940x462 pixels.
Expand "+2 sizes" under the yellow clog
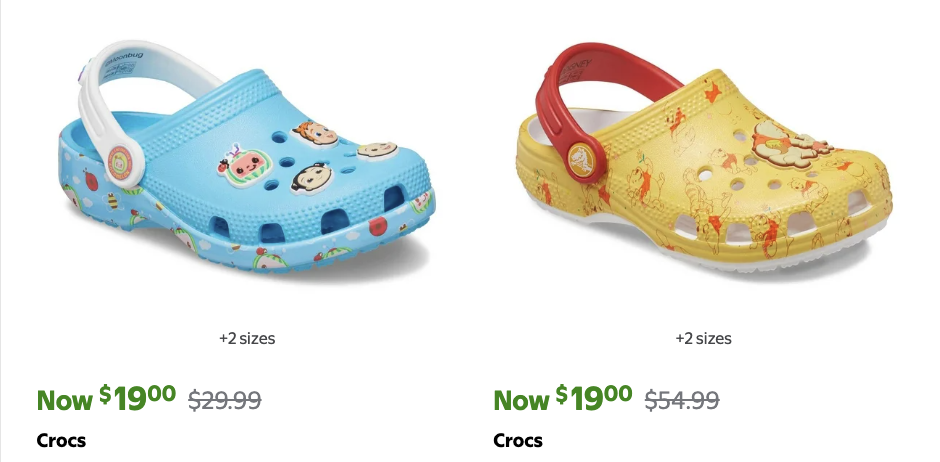coord(703,339)
